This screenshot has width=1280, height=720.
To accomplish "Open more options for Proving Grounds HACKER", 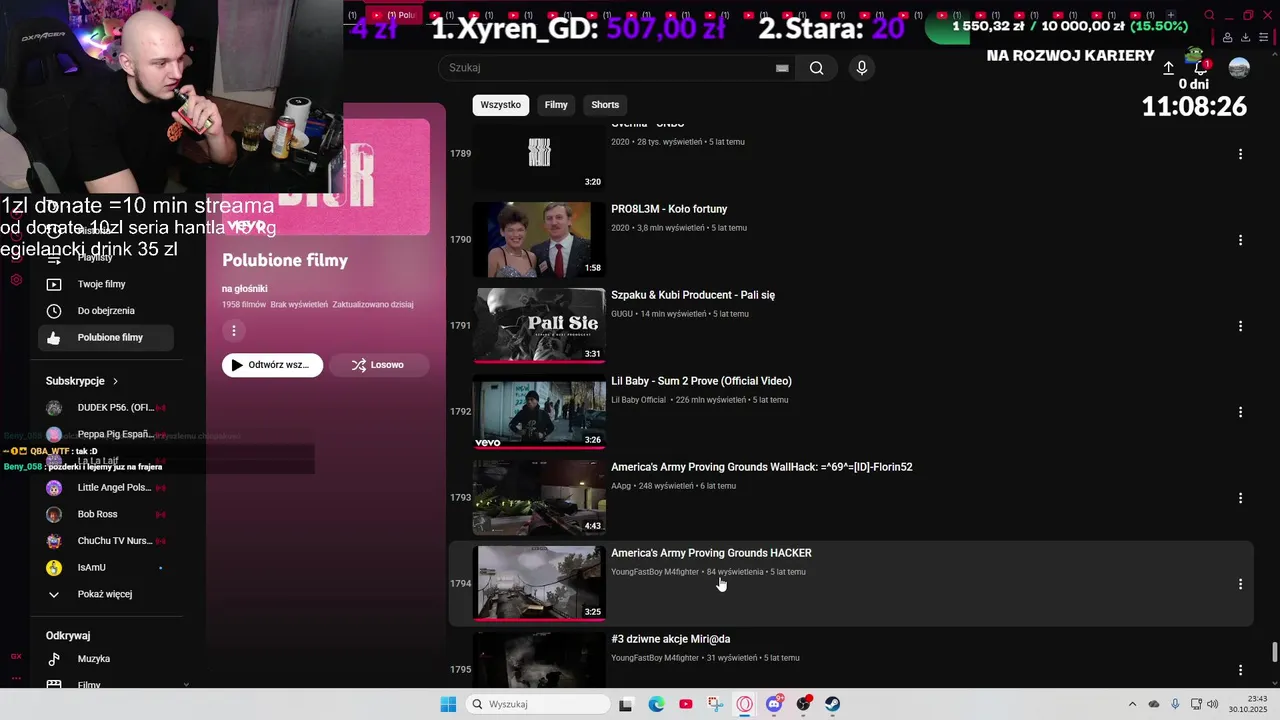I will point(1240,584).
